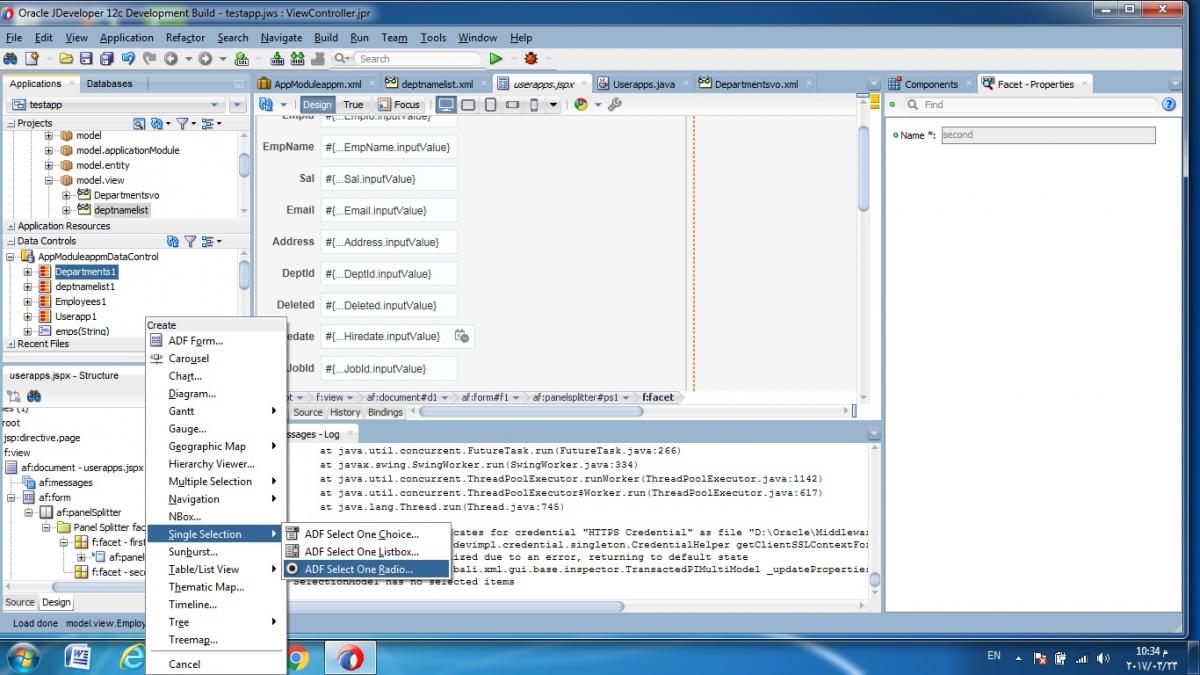Toggle the Focus mode button
This screenshot has height=675, width=1200.
pyautogui.click(x=400, y=104)
